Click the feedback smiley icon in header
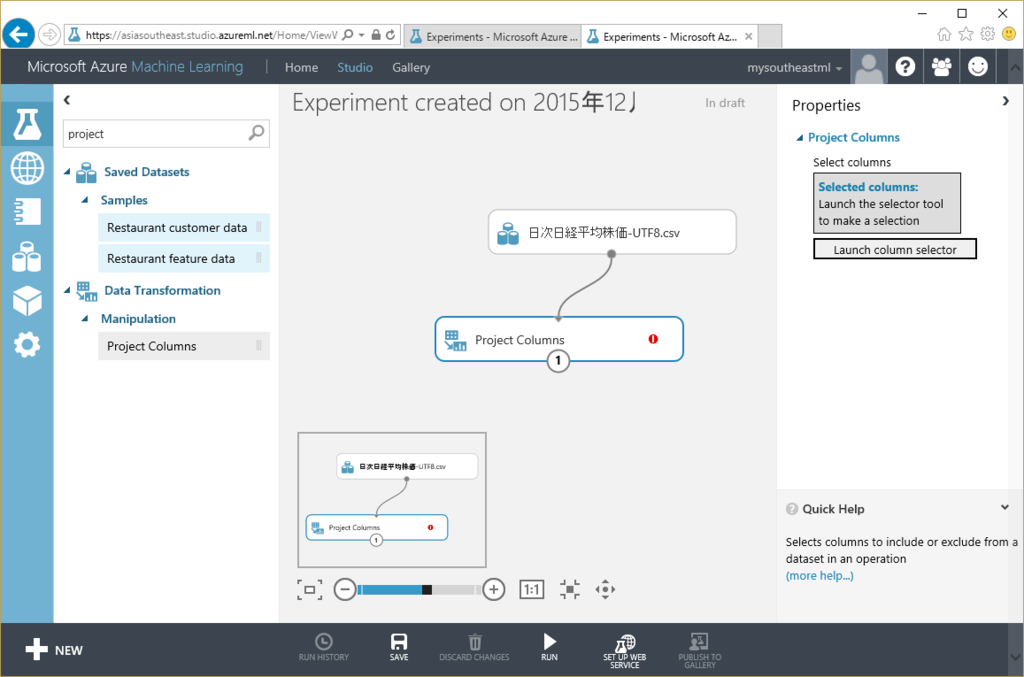This screenshot has width=1024, height=677. (x=978, y=67)
